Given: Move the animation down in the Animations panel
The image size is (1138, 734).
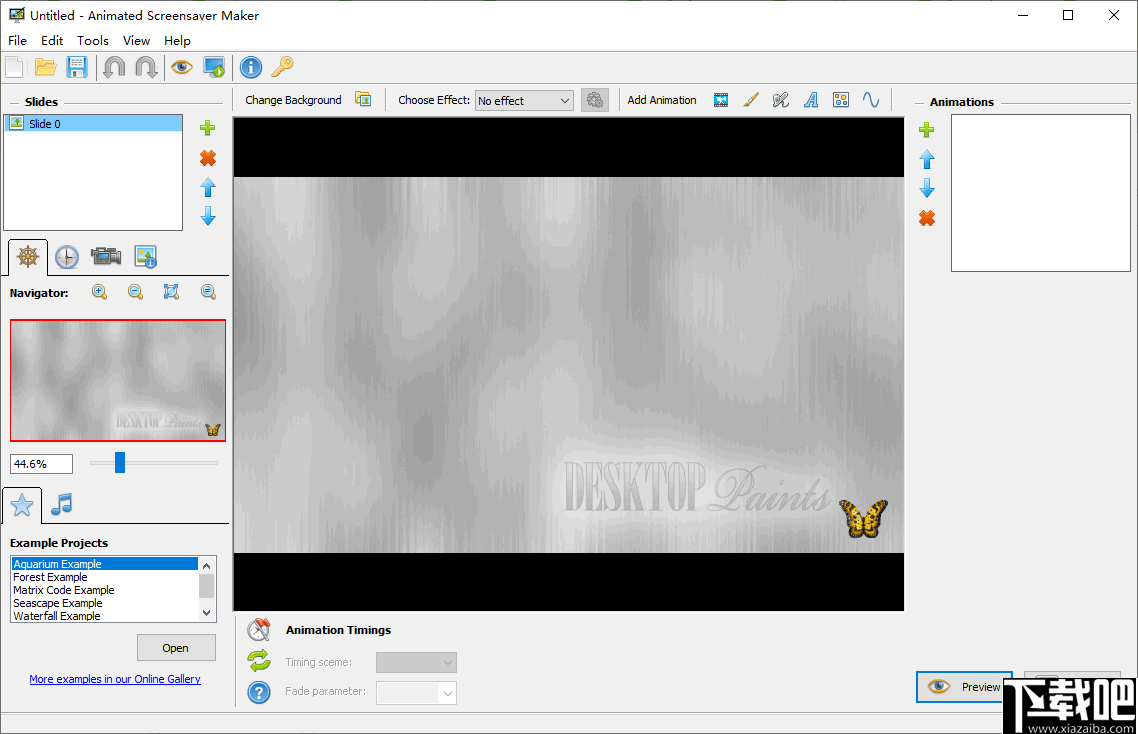Looking at the screenshot, I should click(927, 189).
